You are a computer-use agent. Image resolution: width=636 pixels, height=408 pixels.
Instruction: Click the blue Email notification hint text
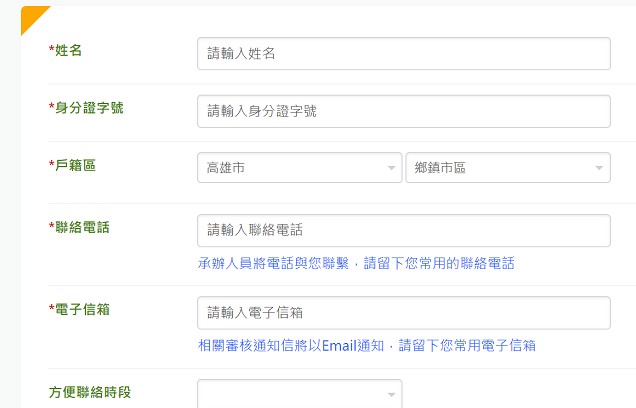367,346
